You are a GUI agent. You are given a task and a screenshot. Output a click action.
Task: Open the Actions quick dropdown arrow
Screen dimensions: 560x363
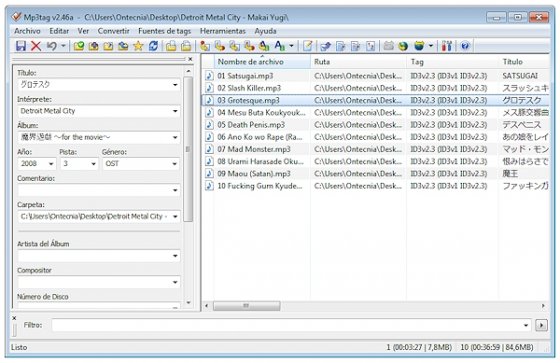tap(291, 46)
